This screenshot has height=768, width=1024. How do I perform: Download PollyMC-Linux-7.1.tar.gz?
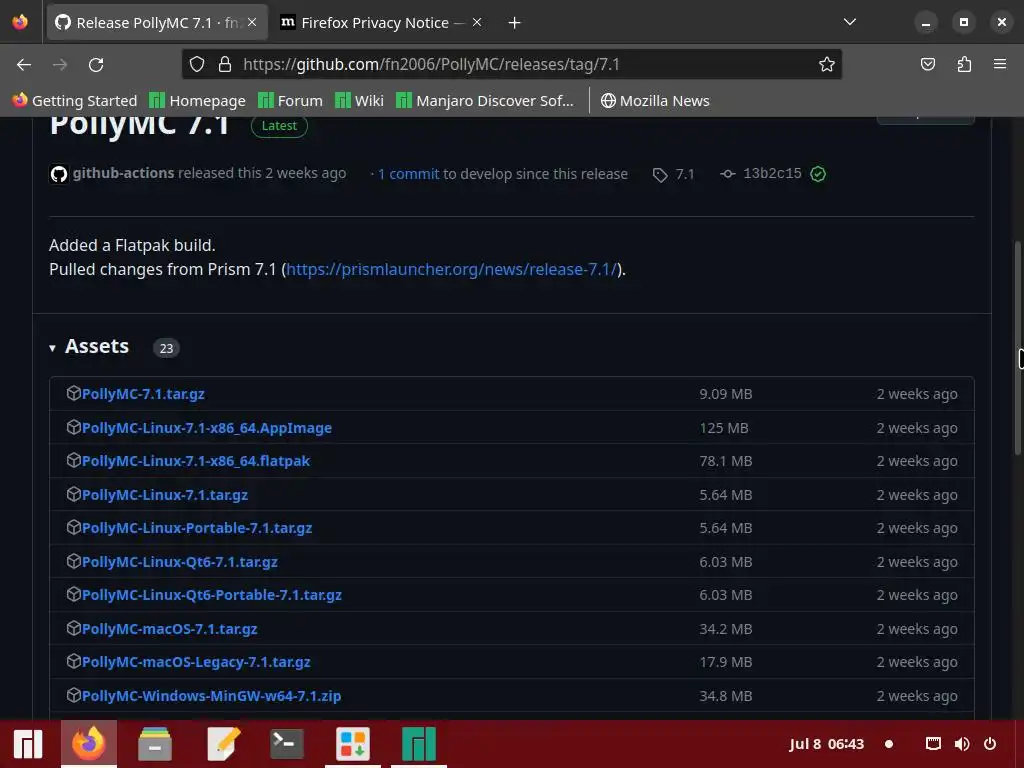pyautogui.click(x=165, y=494)
